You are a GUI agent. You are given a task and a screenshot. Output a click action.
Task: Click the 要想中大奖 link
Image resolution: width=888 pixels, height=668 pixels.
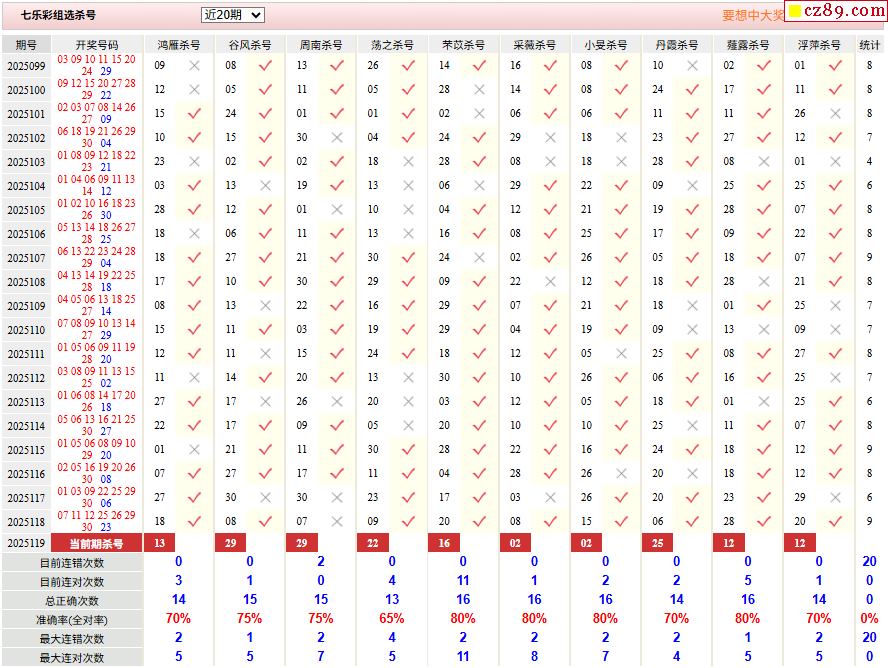(753, 16)
